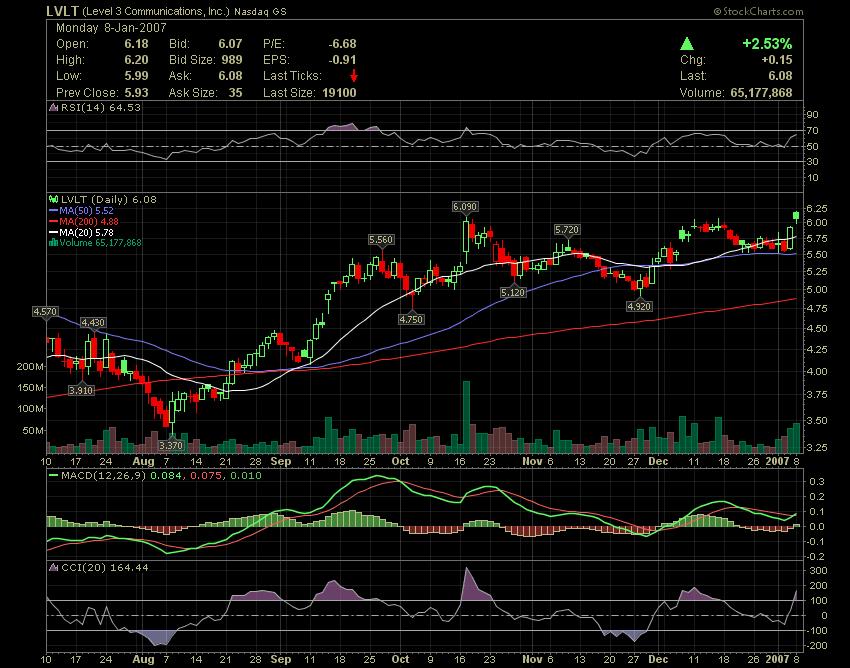Select the 3.910 low price label
The width and height of the screenshot is (850, 668).
click(81, 390)
